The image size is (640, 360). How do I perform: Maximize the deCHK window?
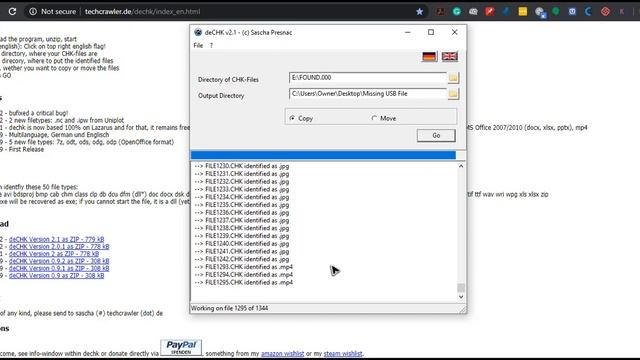coord(431,32)
